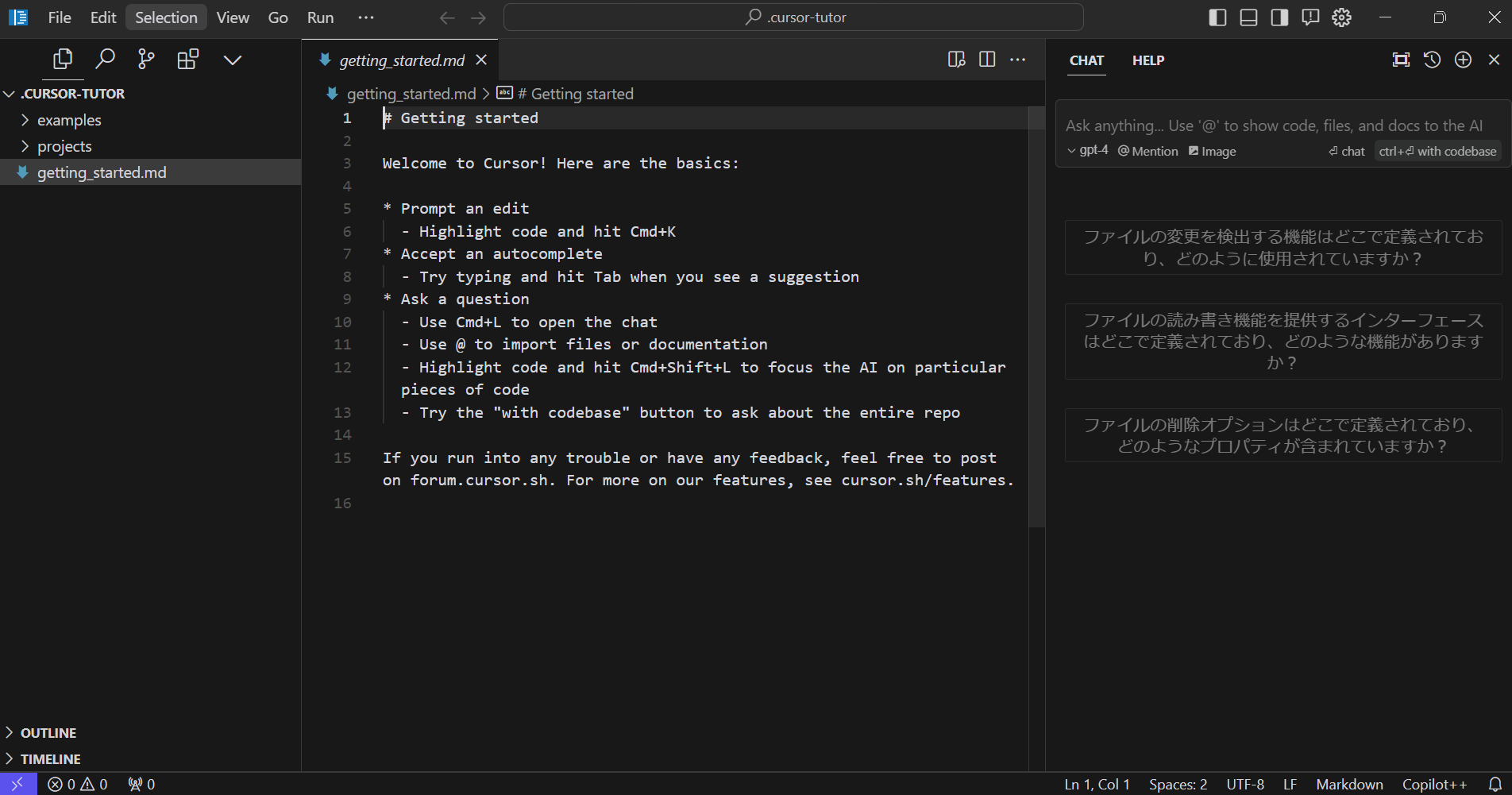The image size is (1512, 795).
Task: Go back using the left arrow
Action: [x=447, y=17]
